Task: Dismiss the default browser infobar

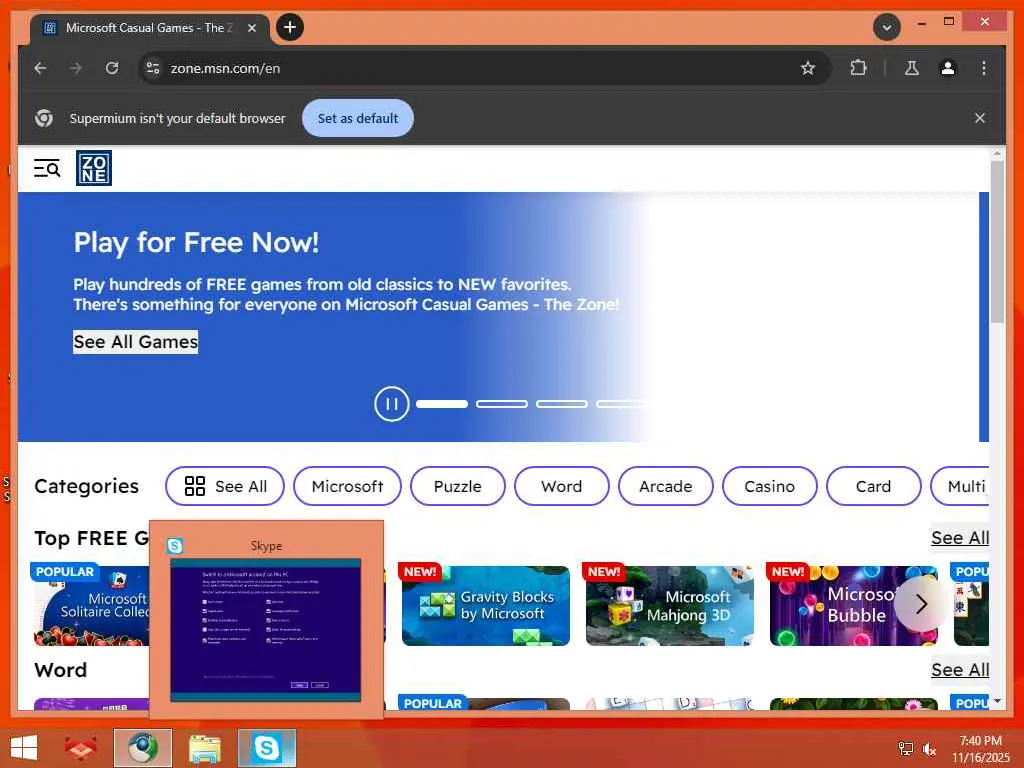Action: [980, 118]
